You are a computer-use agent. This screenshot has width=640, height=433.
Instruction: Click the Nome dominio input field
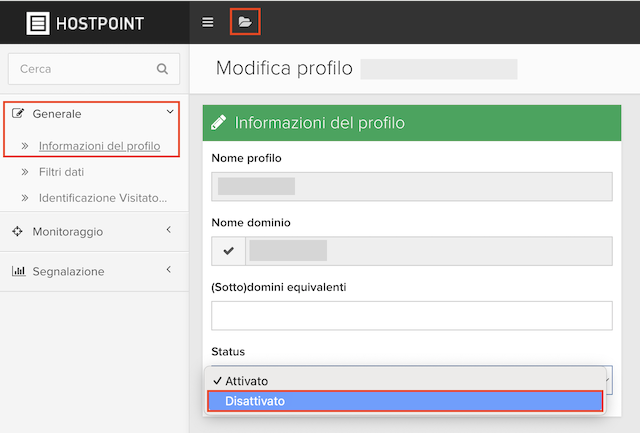[x=429, y=251]
